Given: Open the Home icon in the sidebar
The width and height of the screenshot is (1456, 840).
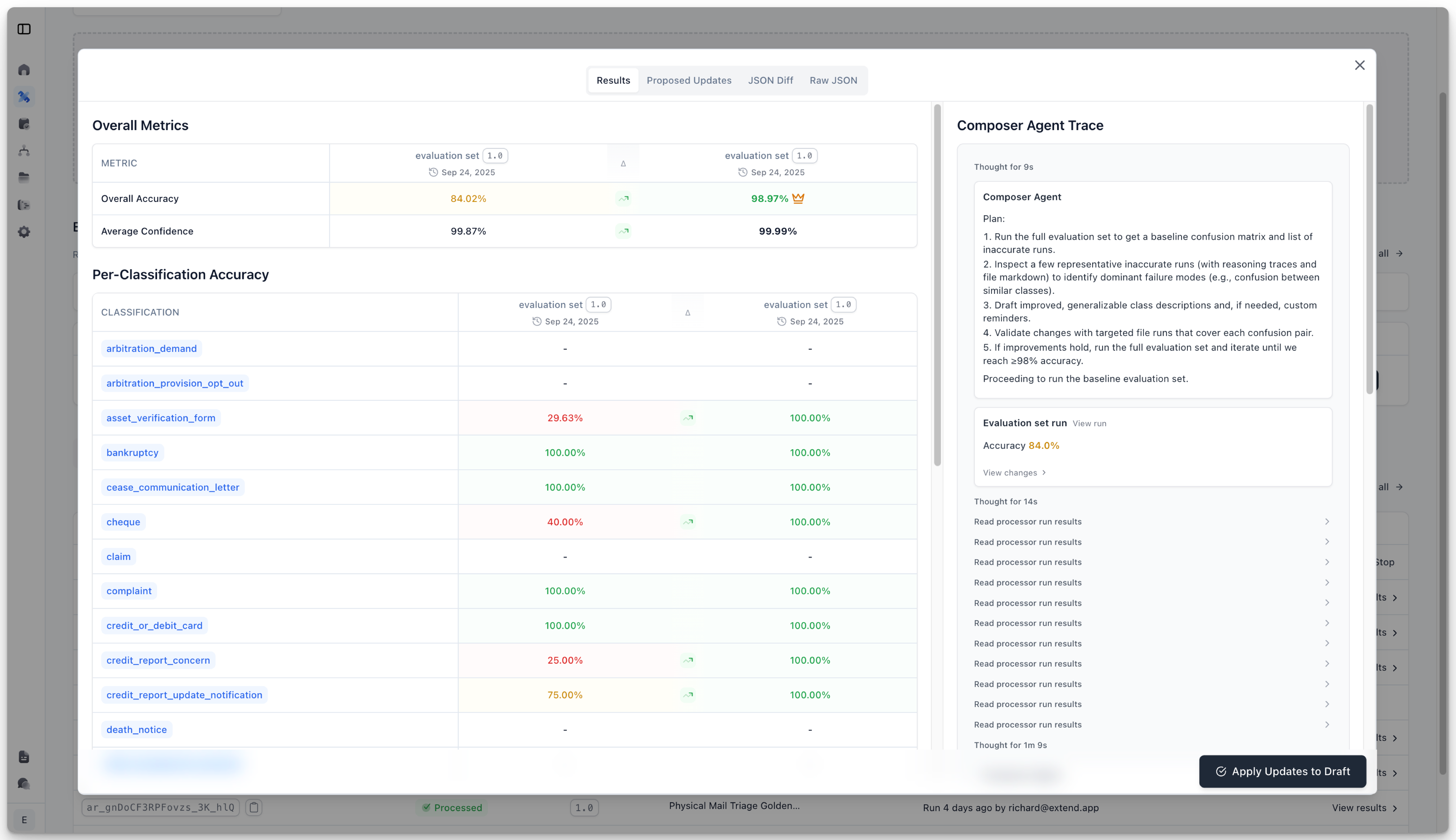Looking at the screenshot, I should (24, 69).
